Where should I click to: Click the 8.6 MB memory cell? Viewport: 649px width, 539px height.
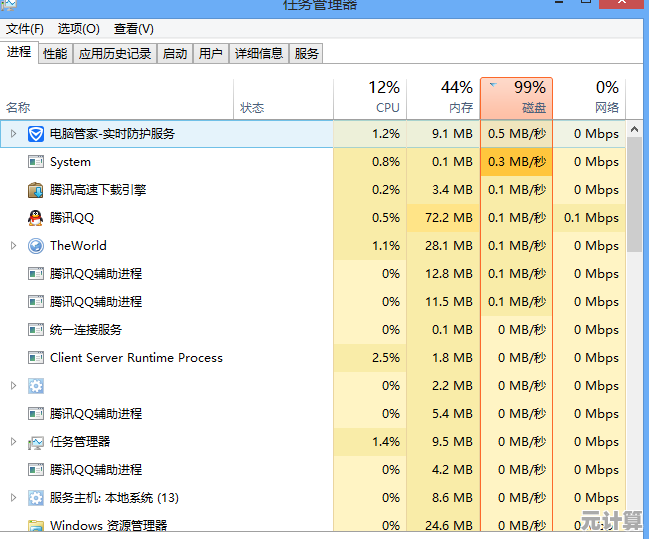pyautogui.click(x=443, y=498)
